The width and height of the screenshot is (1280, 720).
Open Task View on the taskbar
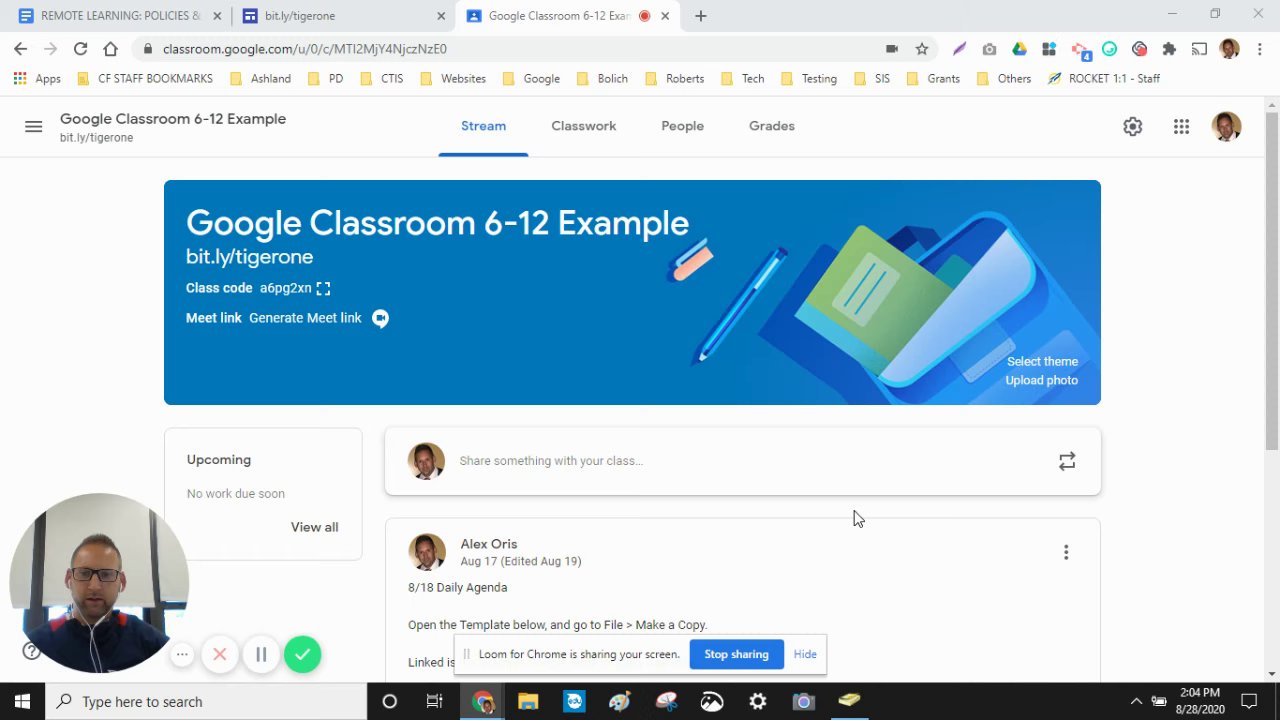point(434,702)
